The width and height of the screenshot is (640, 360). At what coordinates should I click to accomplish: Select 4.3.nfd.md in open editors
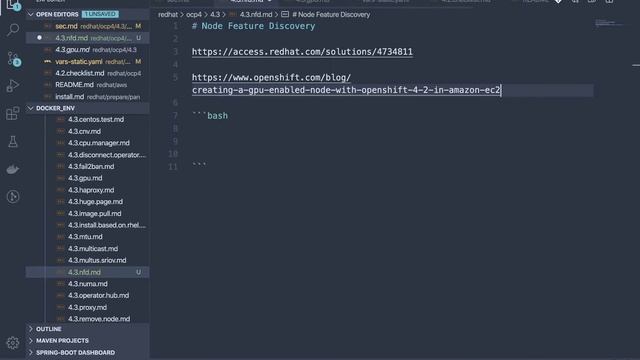[88, 38]
